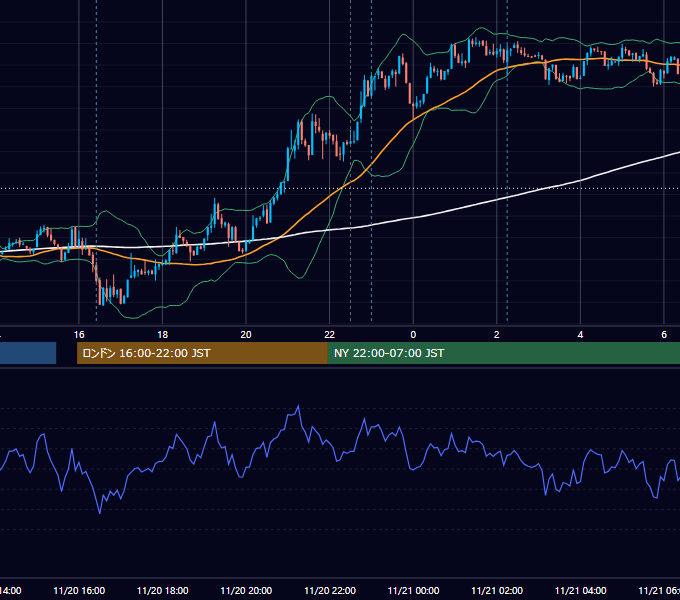680x600 pixels.
Task: Click the 18 hour label on price chart
Action: coord(163,335)
